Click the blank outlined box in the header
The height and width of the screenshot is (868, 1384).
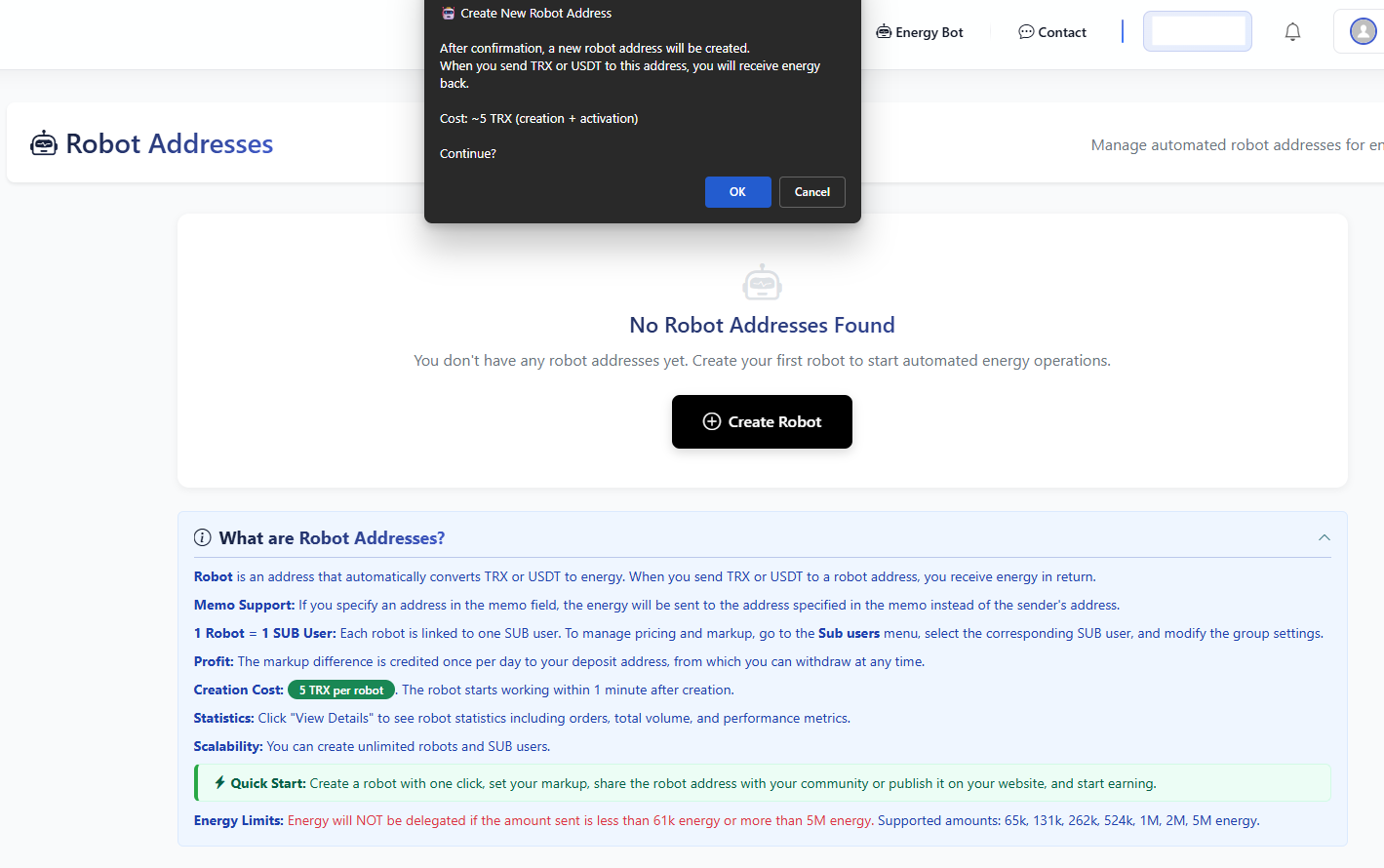pos(1197,31)
